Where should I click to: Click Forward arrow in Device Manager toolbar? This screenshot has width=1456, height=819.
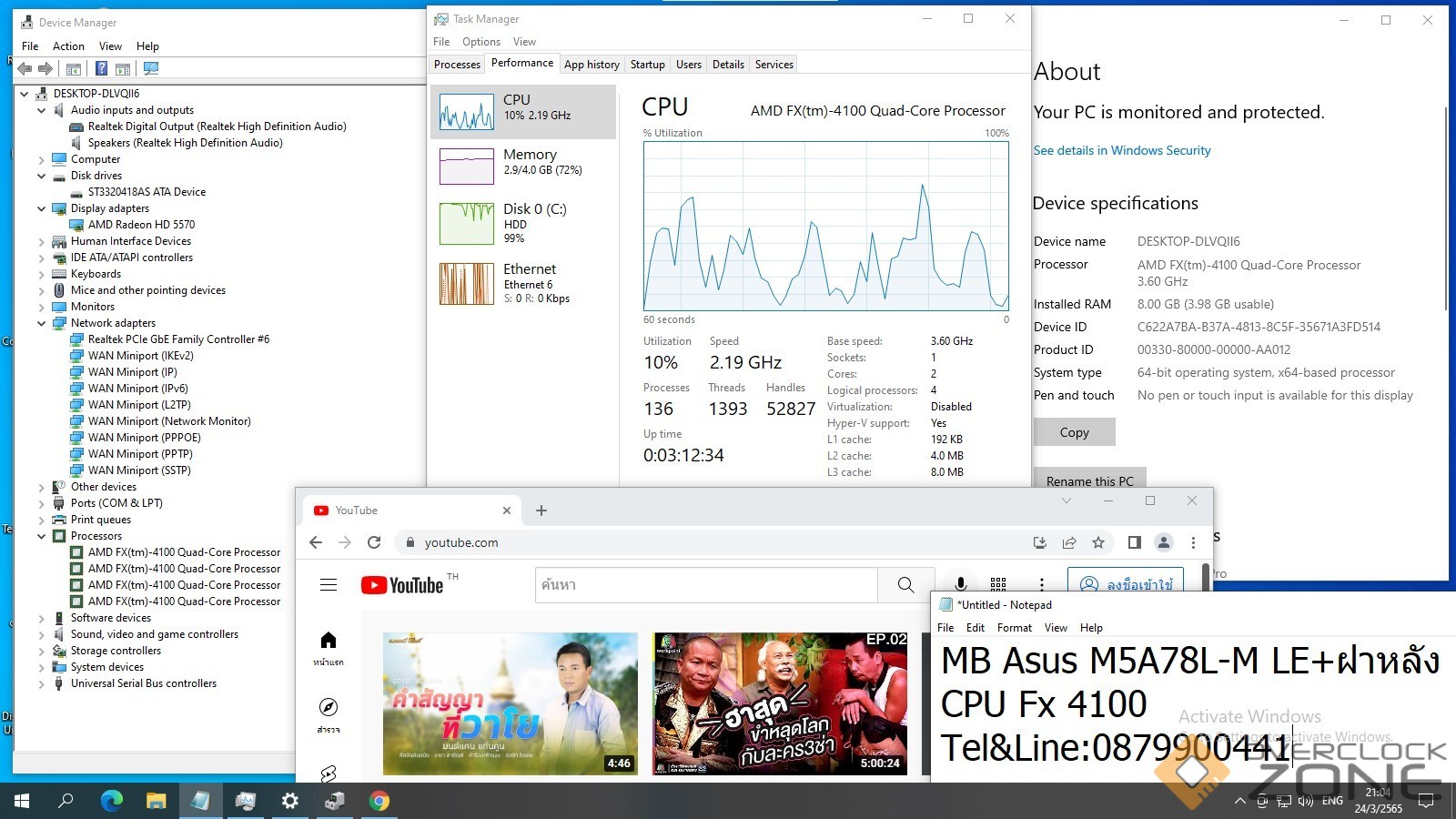click(45, 68)
